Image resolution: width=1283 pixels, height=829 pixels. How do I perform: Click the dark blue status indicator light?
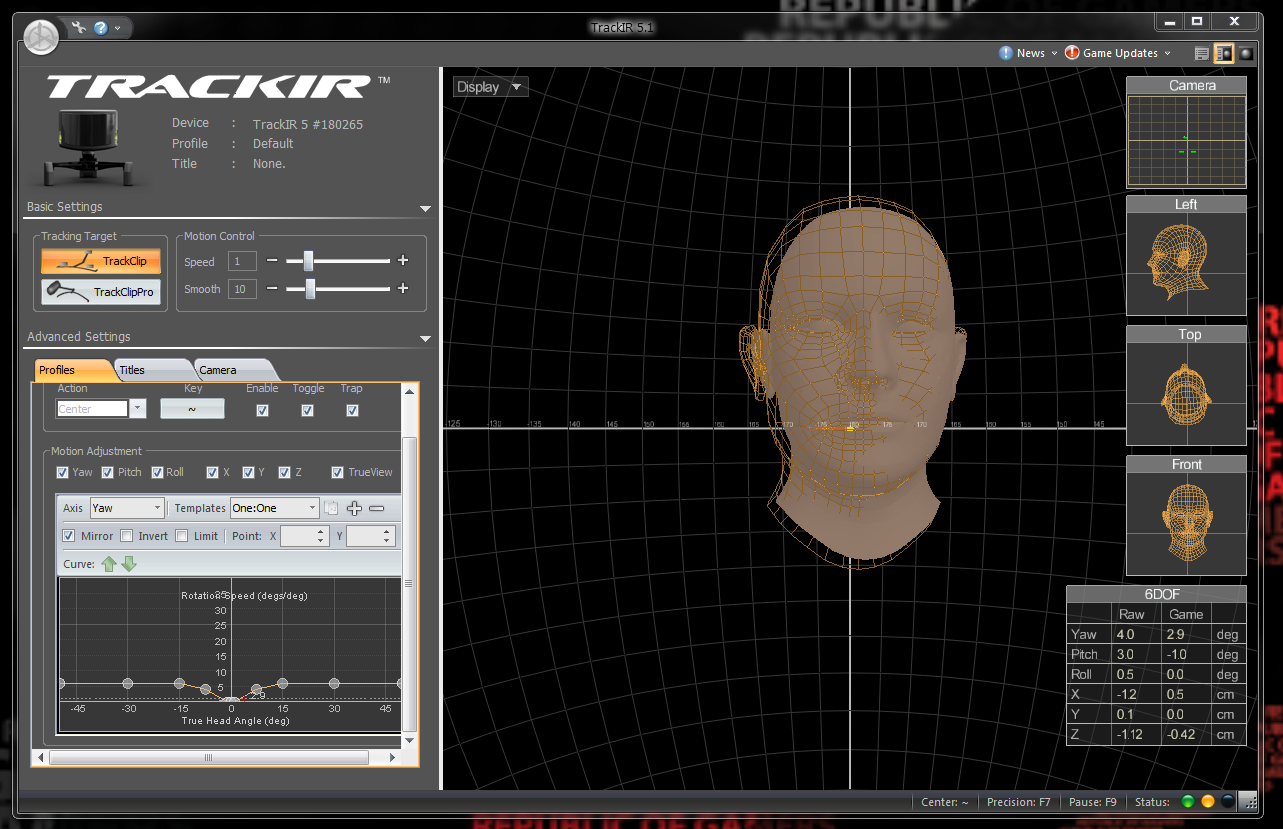coord(1228,802)
